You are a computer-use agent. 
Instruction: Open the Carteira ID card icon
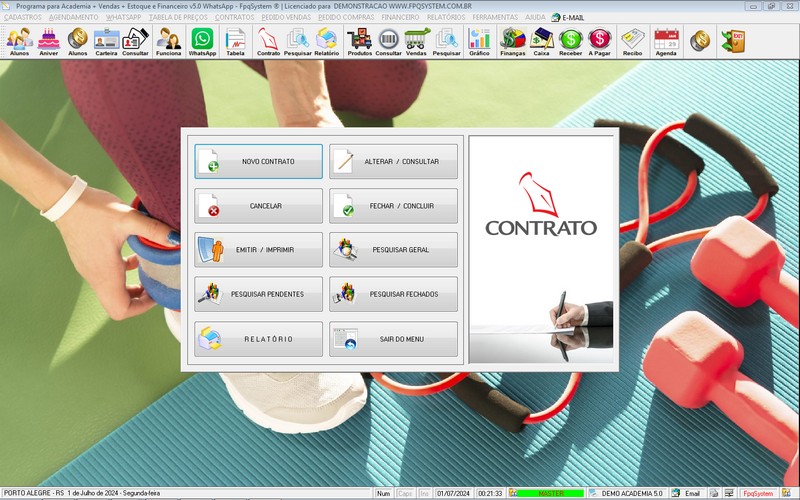(x=106, y=41)
